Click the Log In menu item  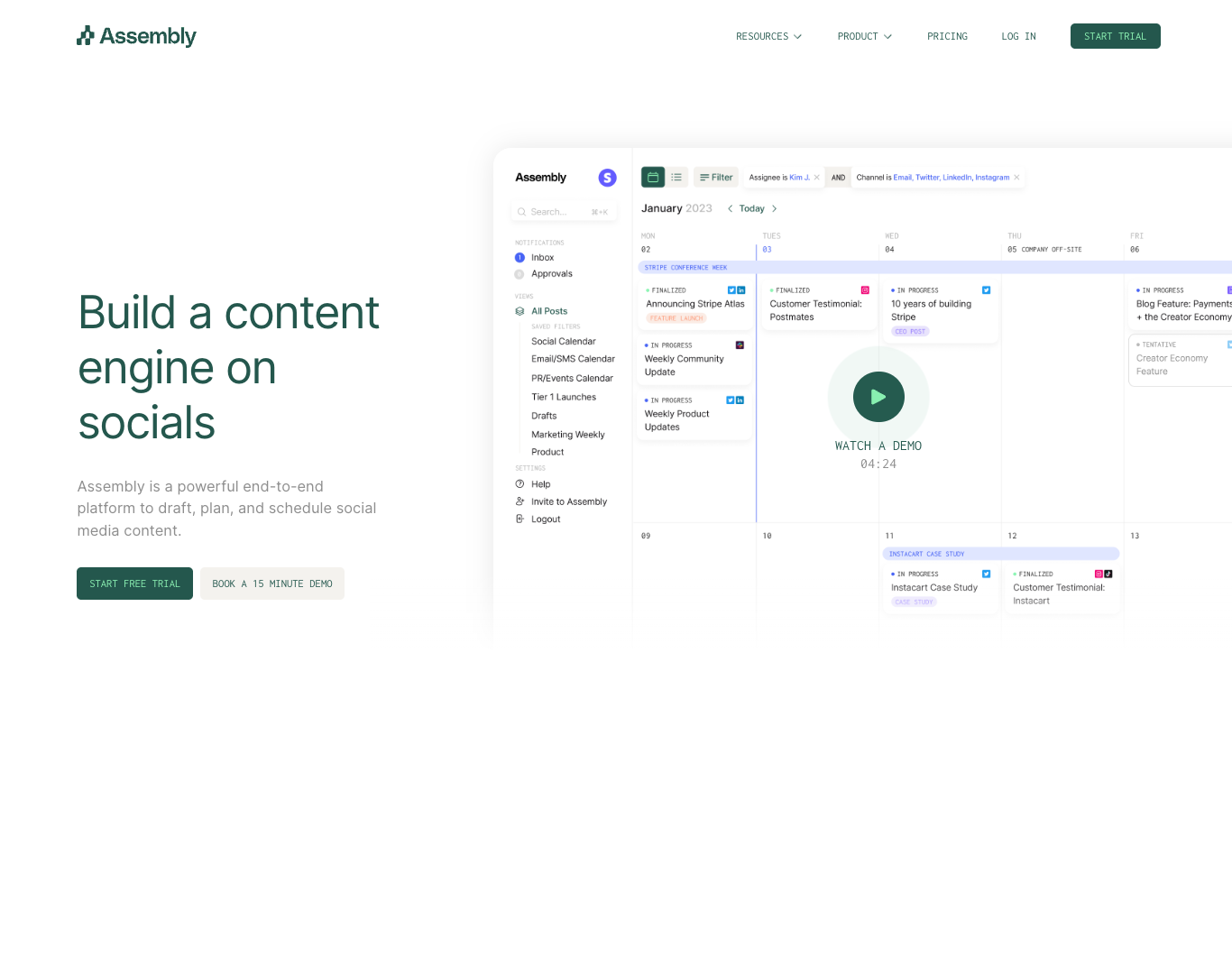tap(1018, 36)
